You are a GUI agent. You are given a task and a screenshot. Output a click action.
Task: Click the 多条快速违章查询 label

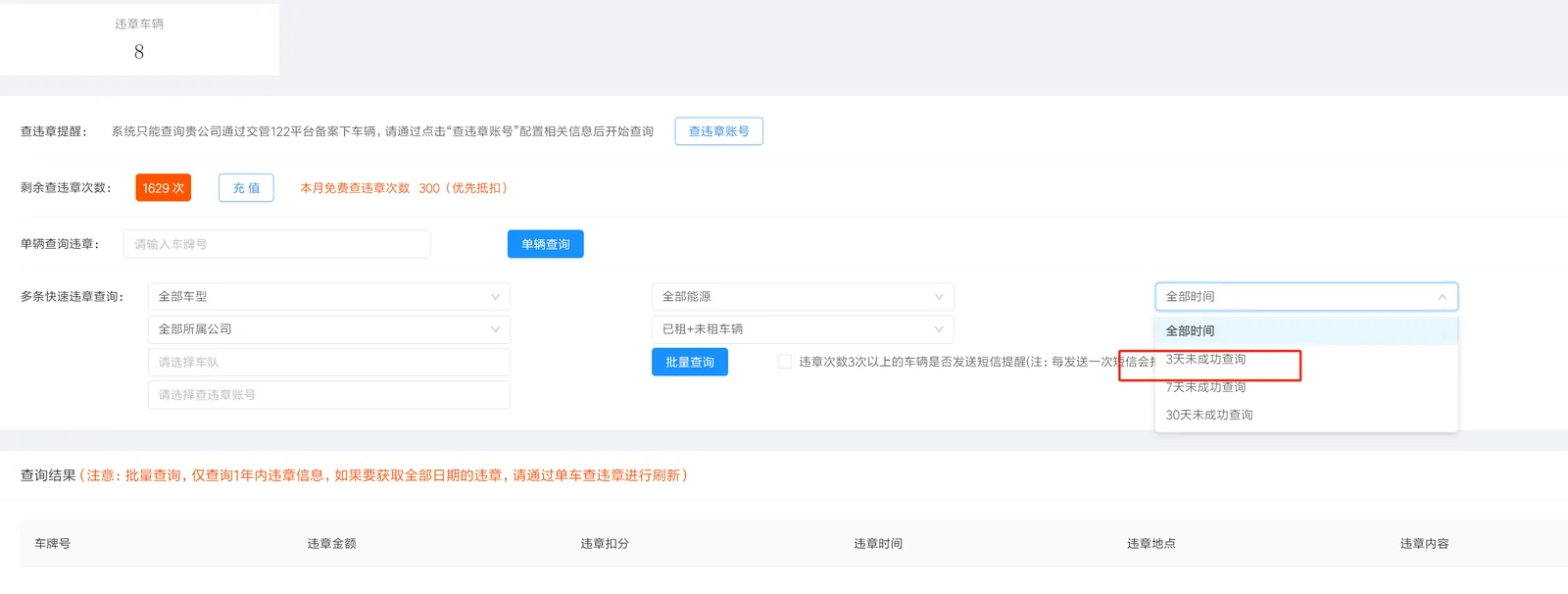tap(73, 297)
